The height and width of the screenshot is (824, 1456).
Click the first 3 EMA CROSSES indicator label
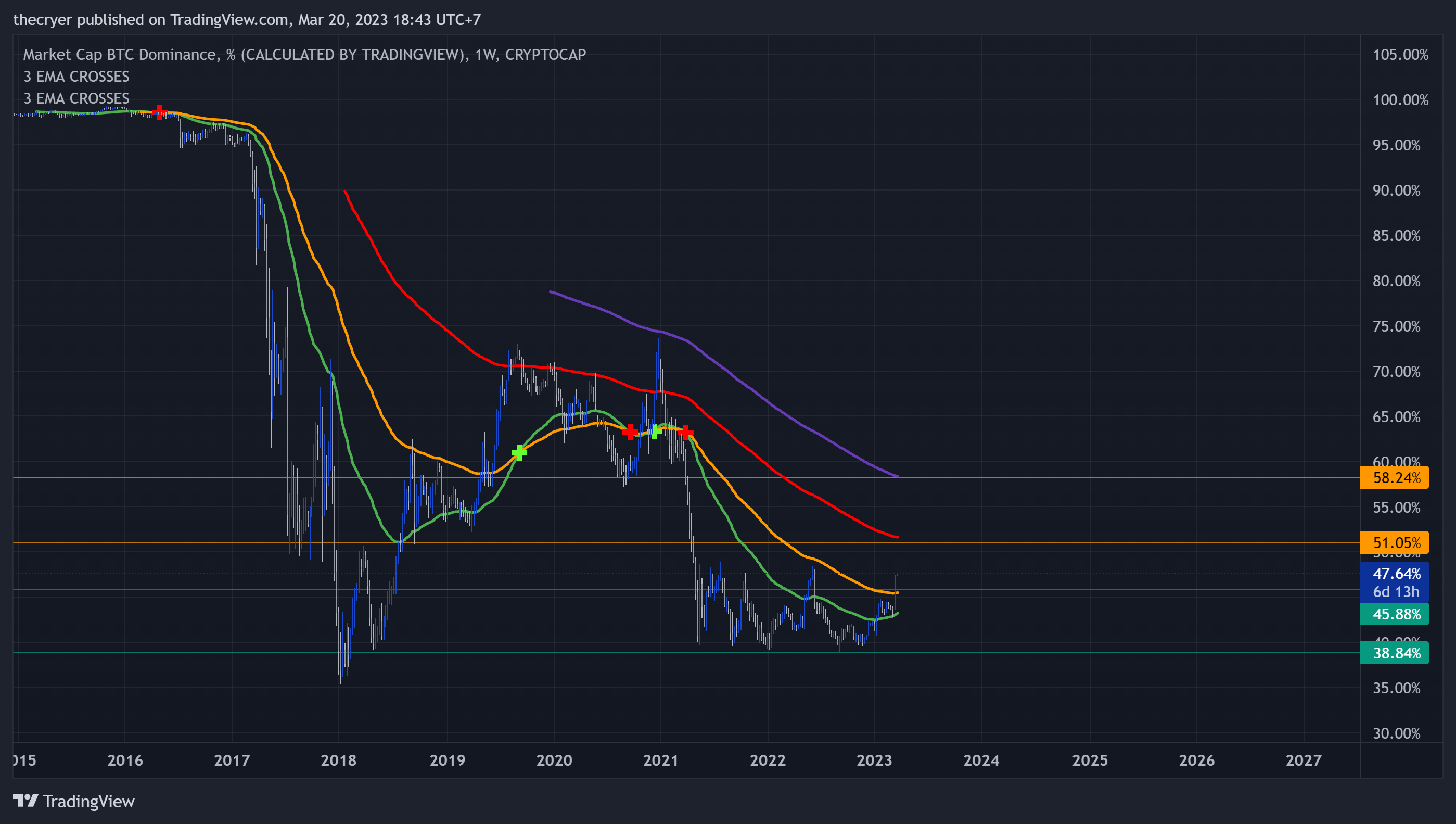(x=76, y=77)
